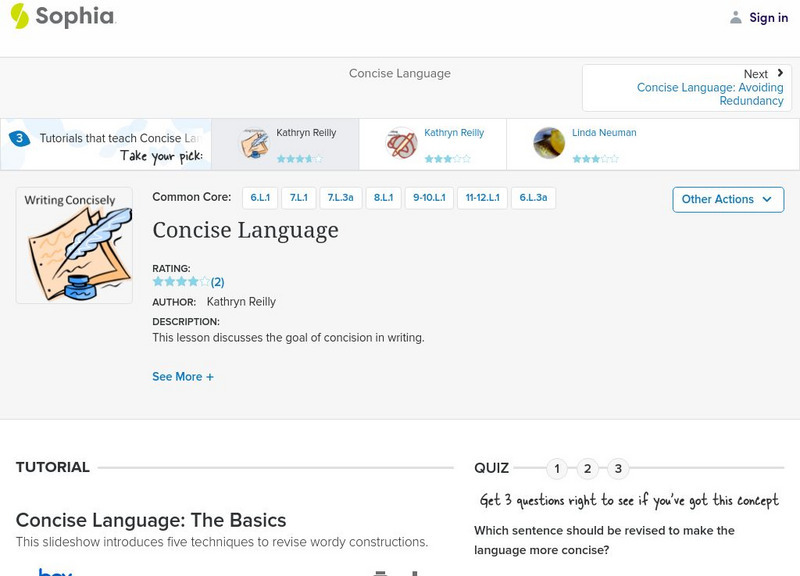Open Common Core standard 7.L.1
The height and width of the screenshot is (576, 800).
(299, 198)
